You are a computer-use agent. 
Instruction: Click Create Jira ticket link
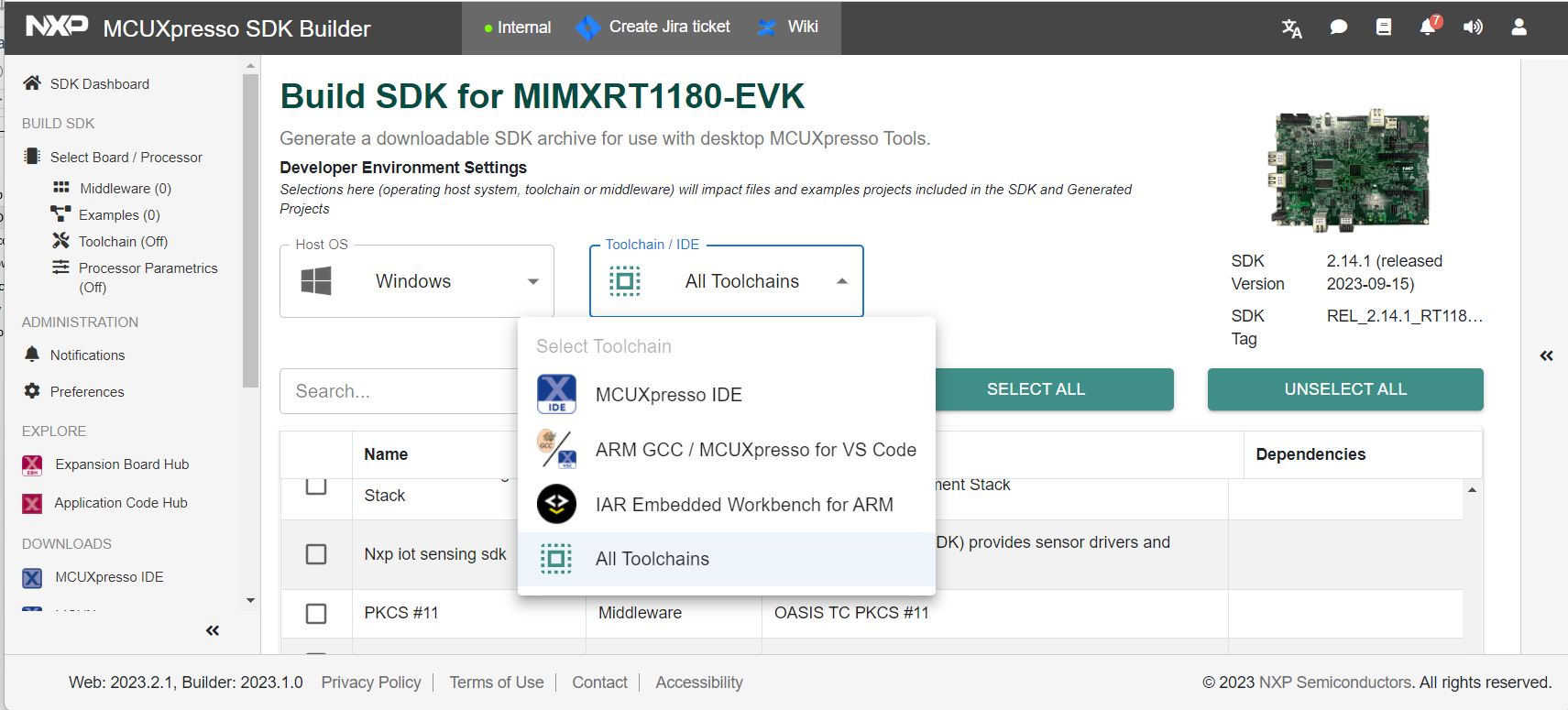669,27
